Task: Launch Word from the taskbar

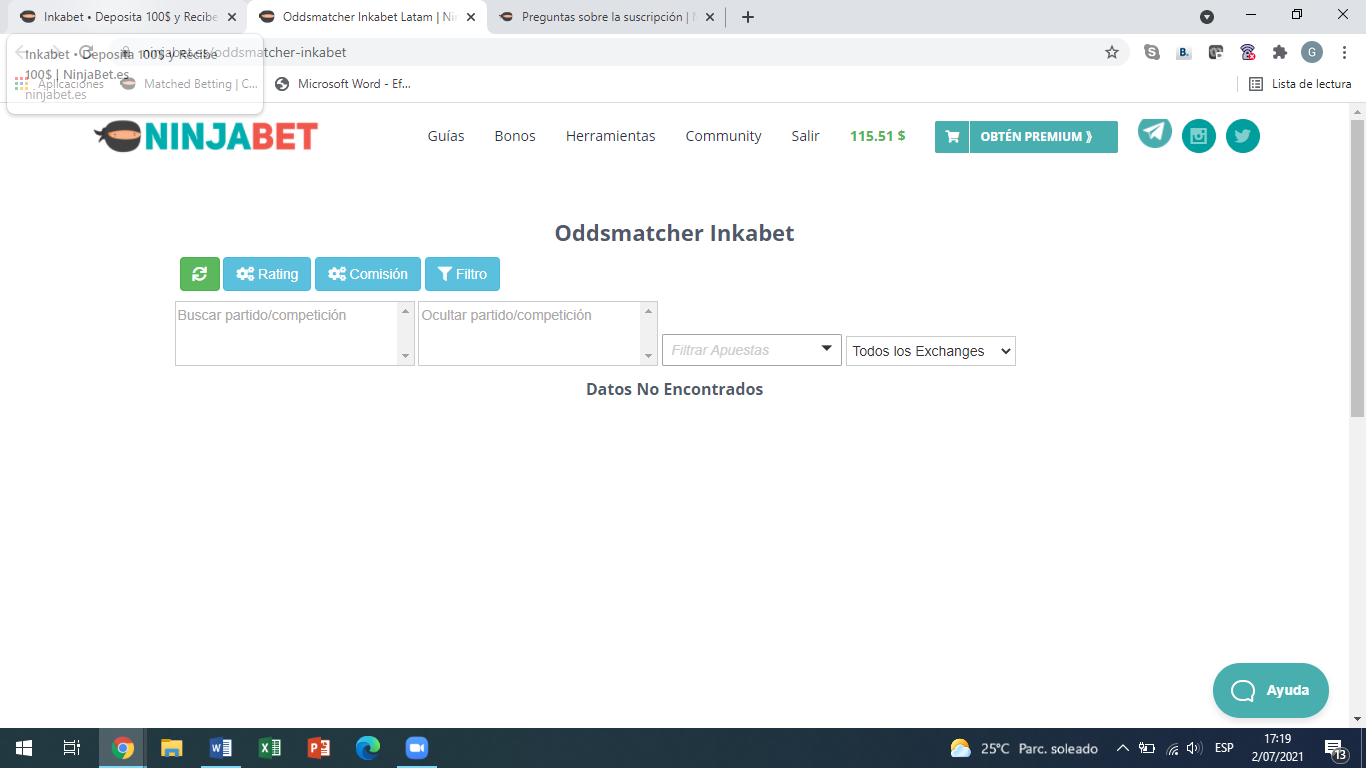Action: point(221,748)
